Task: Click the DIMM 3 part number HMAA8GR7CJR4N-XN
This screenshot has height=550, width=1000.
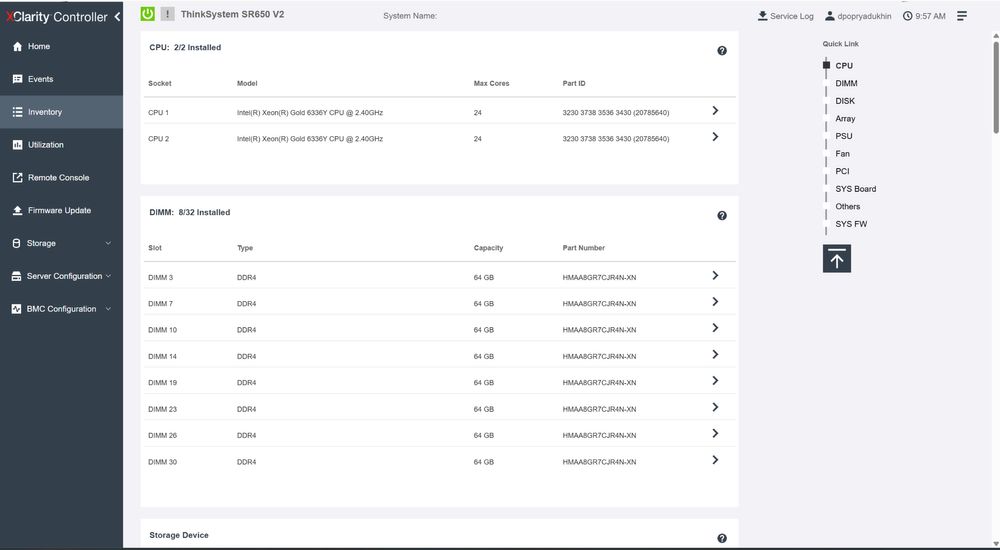Action: click(x=599, y=278)
